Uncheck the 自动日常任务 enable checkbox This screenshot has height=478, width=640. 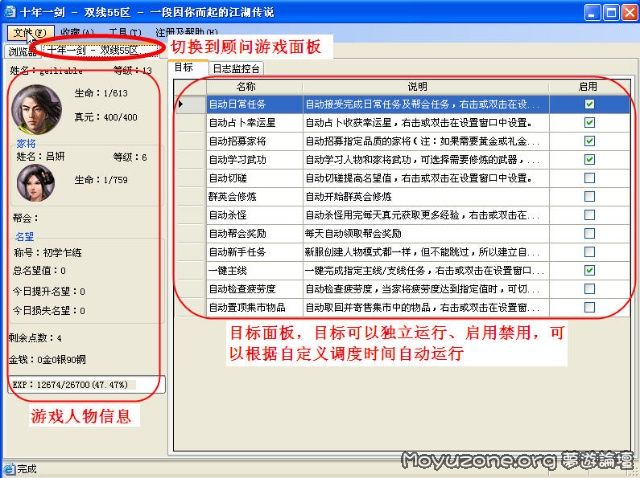(x=589, y=104)
